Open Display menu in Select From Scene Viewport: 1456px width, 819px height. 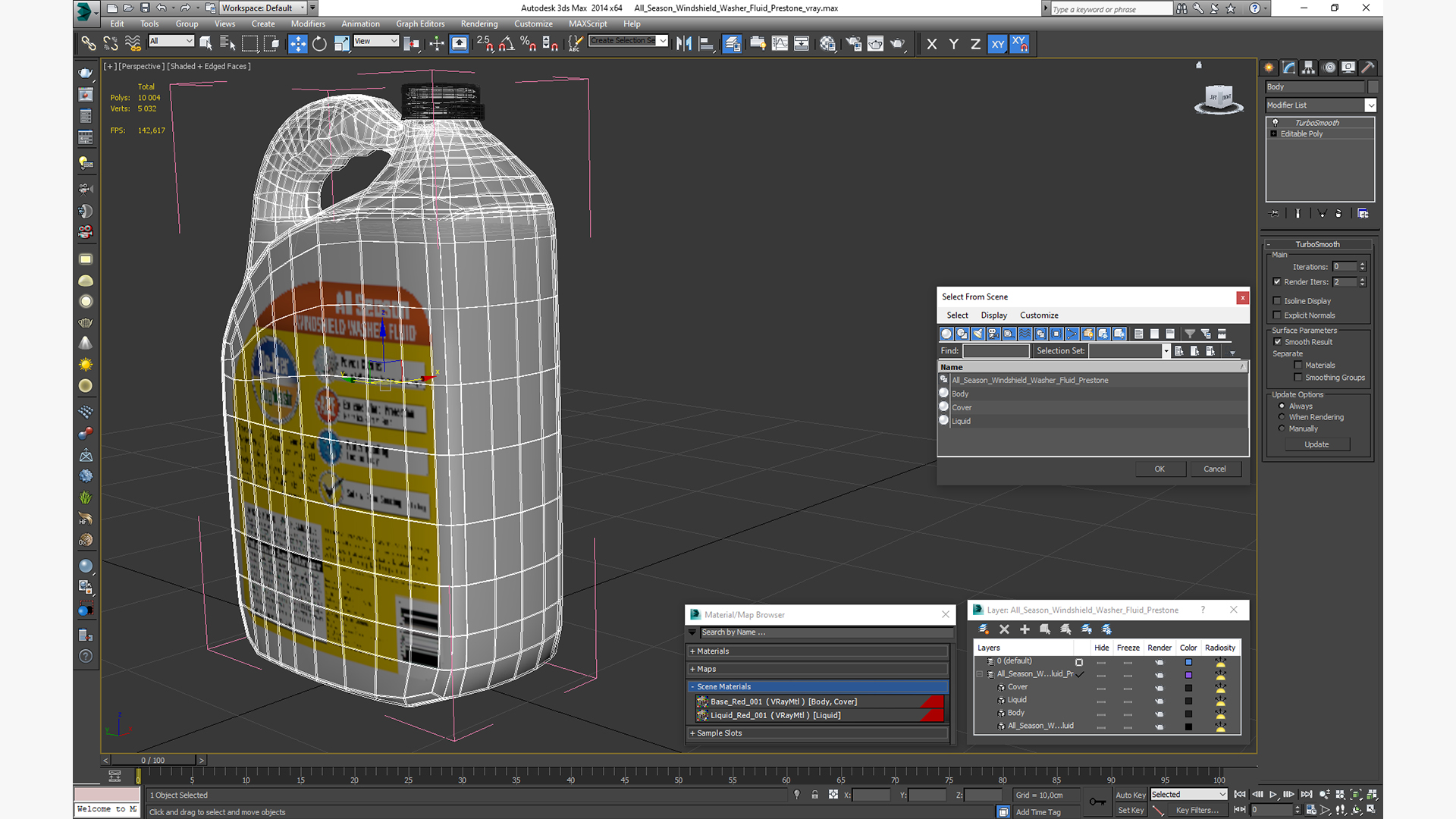[993, 315]
